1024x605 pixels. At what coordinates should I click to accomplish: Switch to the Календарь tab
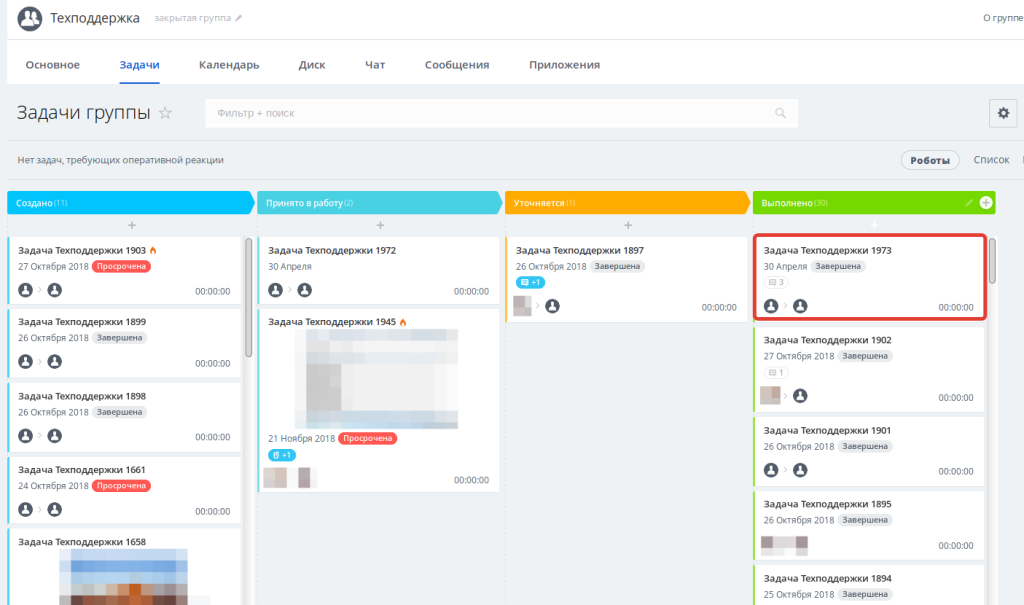[x=229, y=65]
